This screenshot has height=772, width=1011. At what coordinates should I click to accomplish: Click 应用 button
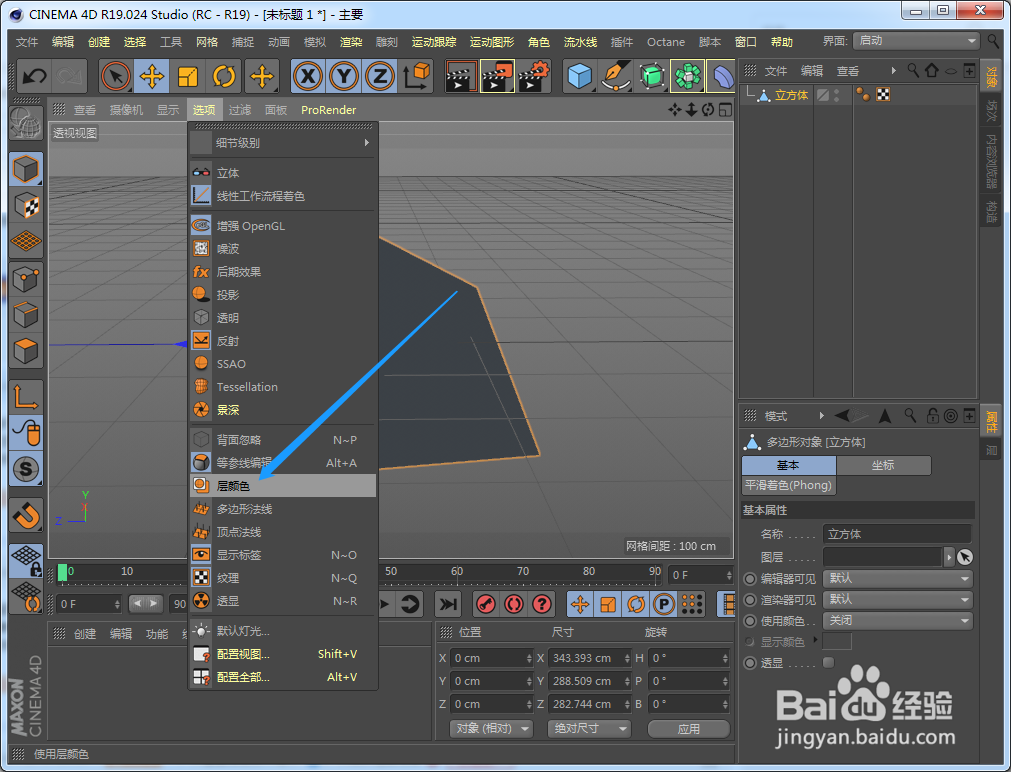point(689,729)
